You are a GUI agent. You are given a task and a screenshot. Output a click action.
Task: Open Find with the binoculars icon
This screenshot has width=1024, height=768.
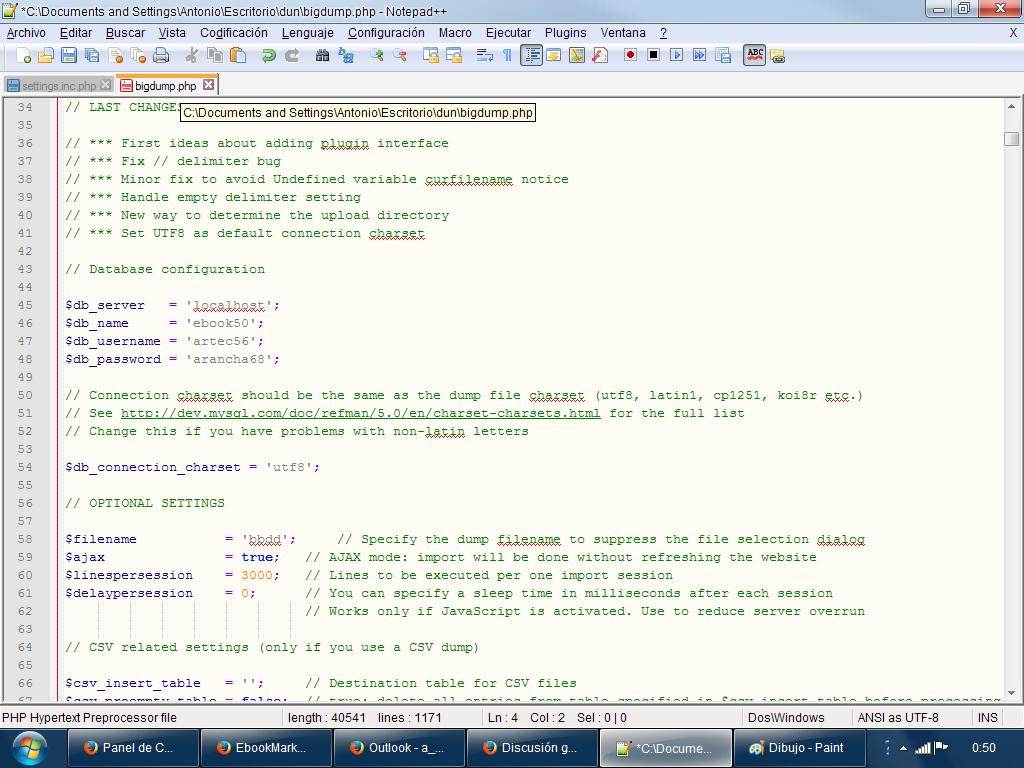click(x=322, y=56)
